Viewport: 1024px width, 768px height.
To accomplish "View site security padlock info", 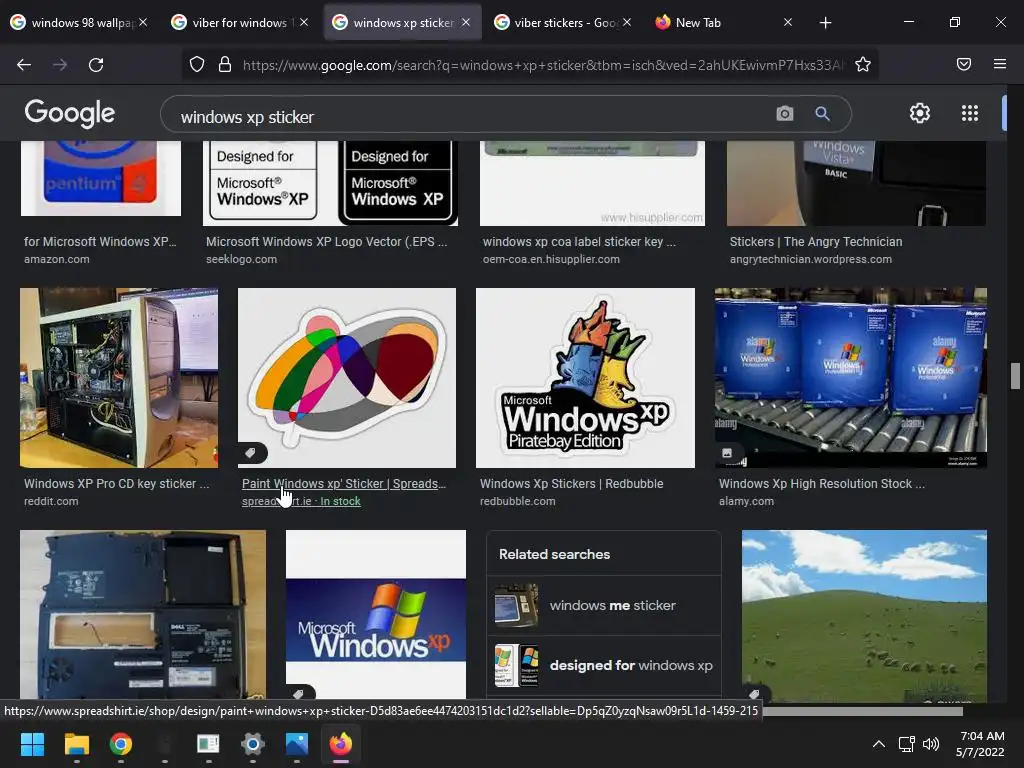I will (x=225, y=64).
